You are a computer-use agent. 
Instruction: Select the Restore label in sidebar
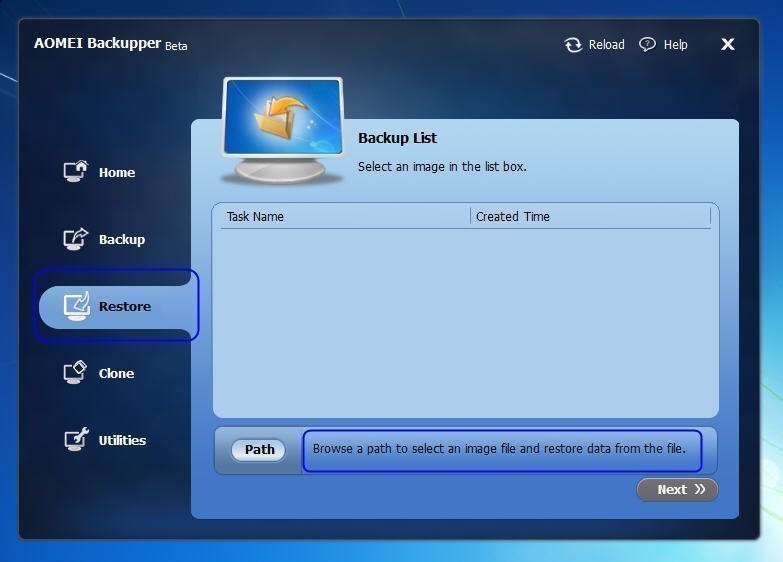125,306
